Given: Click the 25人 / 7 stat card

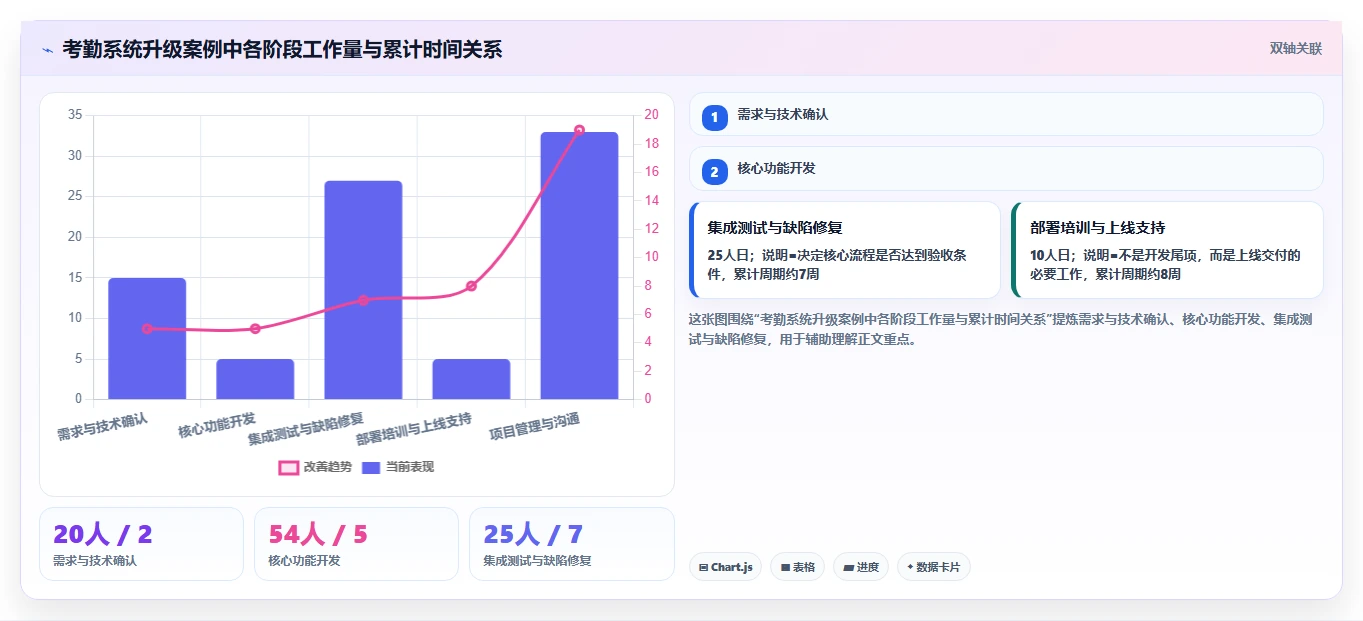Looking at the screenshot, I should point(571,544).
